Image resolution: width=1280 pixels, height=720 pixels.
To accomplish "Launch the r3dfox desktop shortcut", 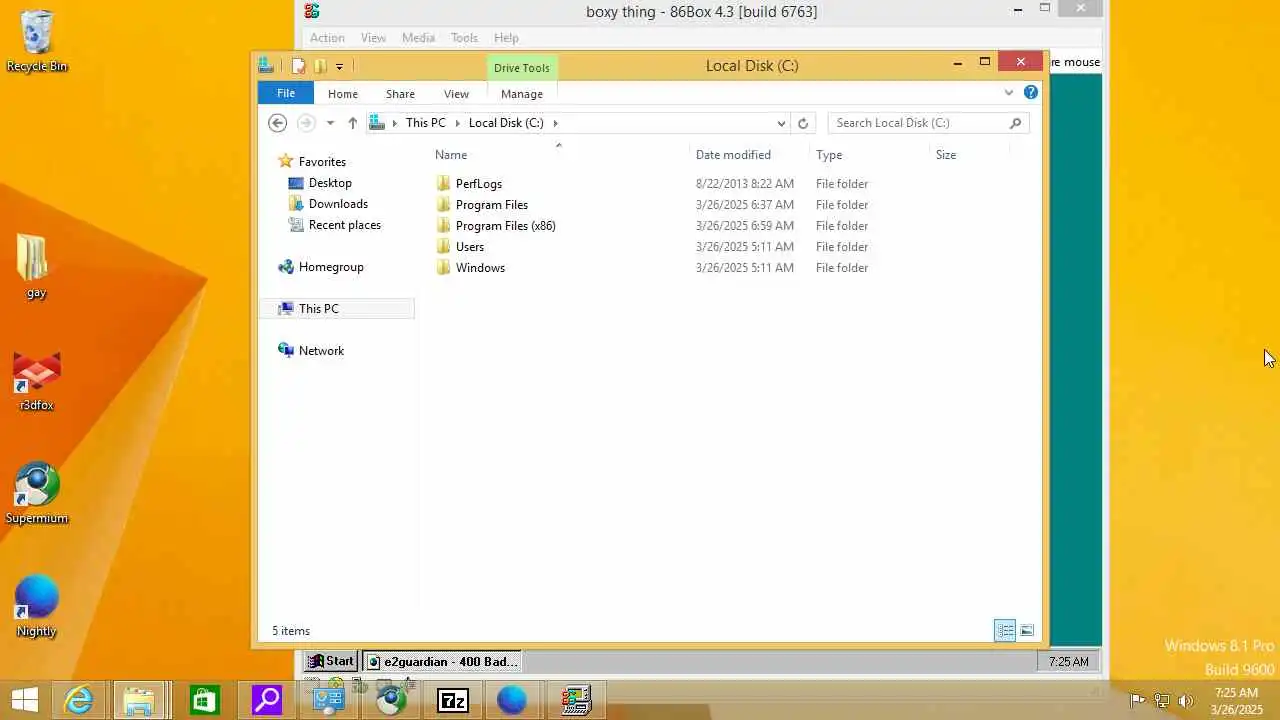I will [x=37, y=381].
